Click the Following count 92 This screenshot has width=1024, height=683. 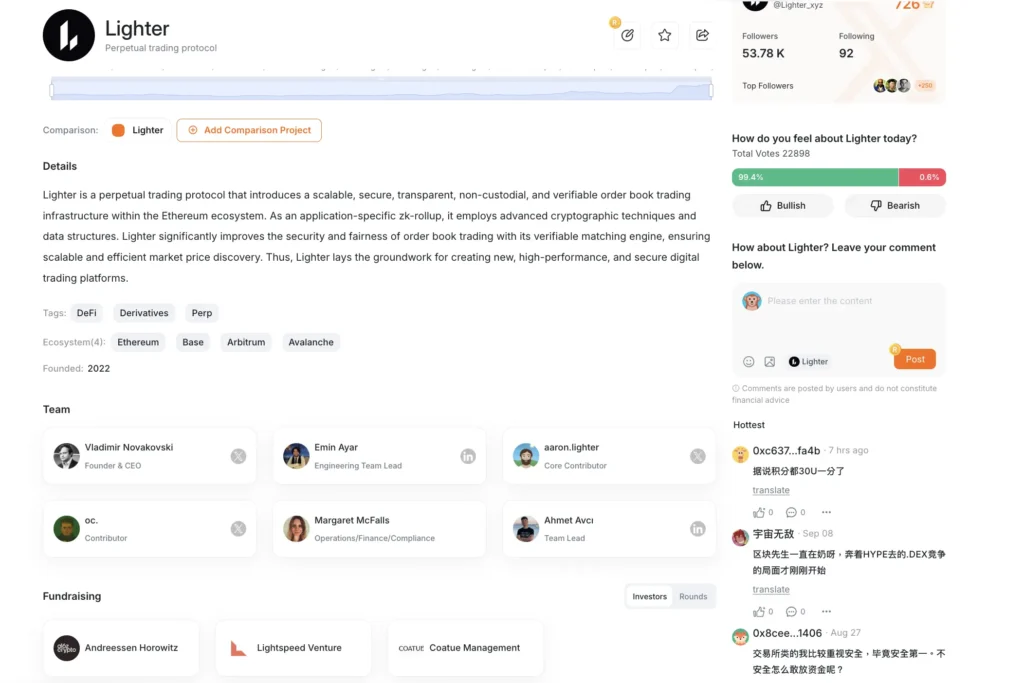[x=846, y=54]
